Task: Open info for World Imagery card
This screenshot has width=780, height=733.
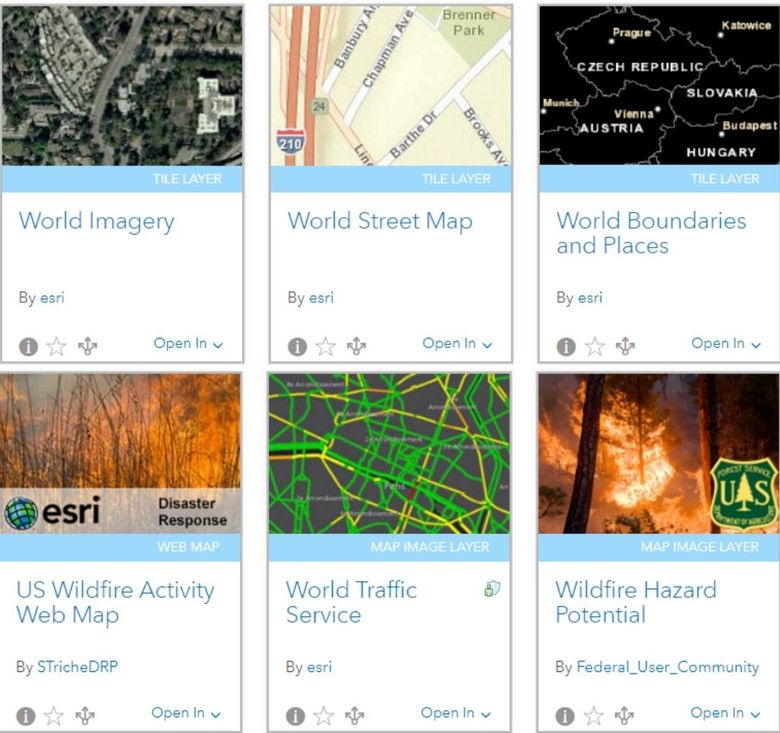Action: click(28, 347)
